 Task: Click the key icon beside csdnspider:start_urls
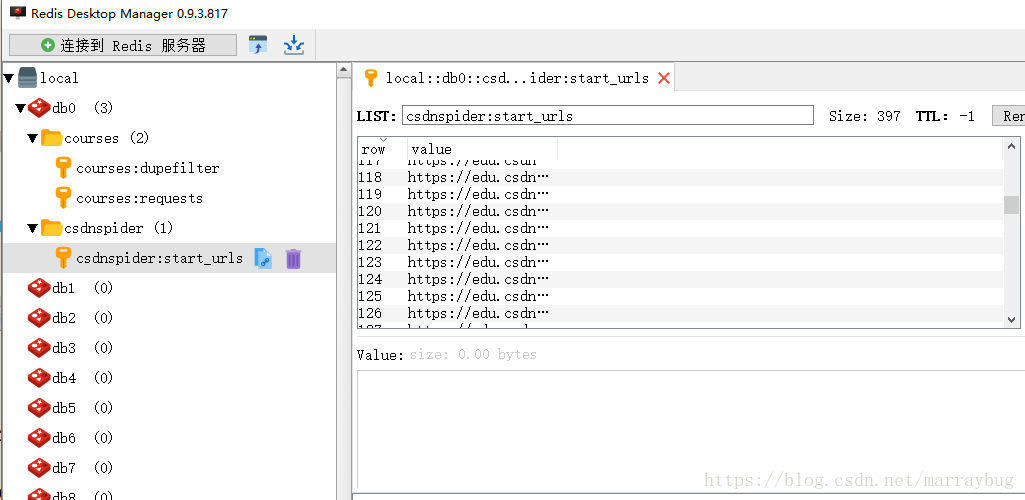[x=63, y=258]
